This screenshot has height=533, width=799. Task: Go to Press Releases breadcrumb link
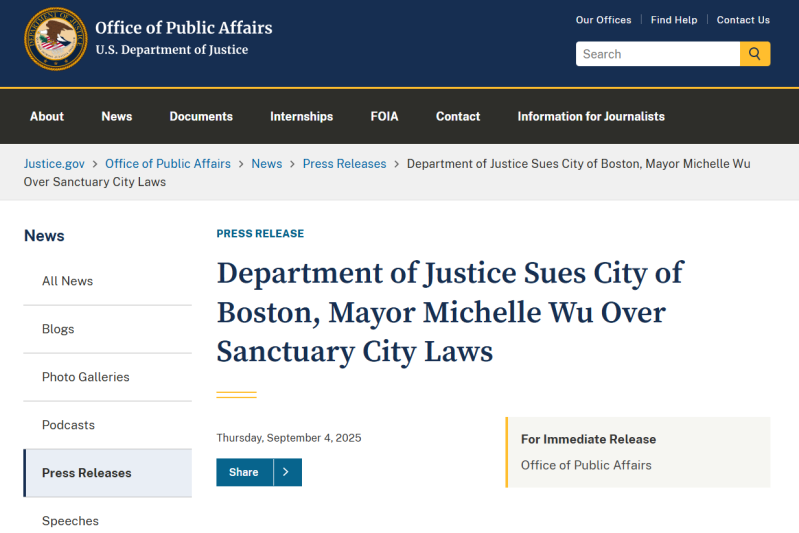coord(344,164)
